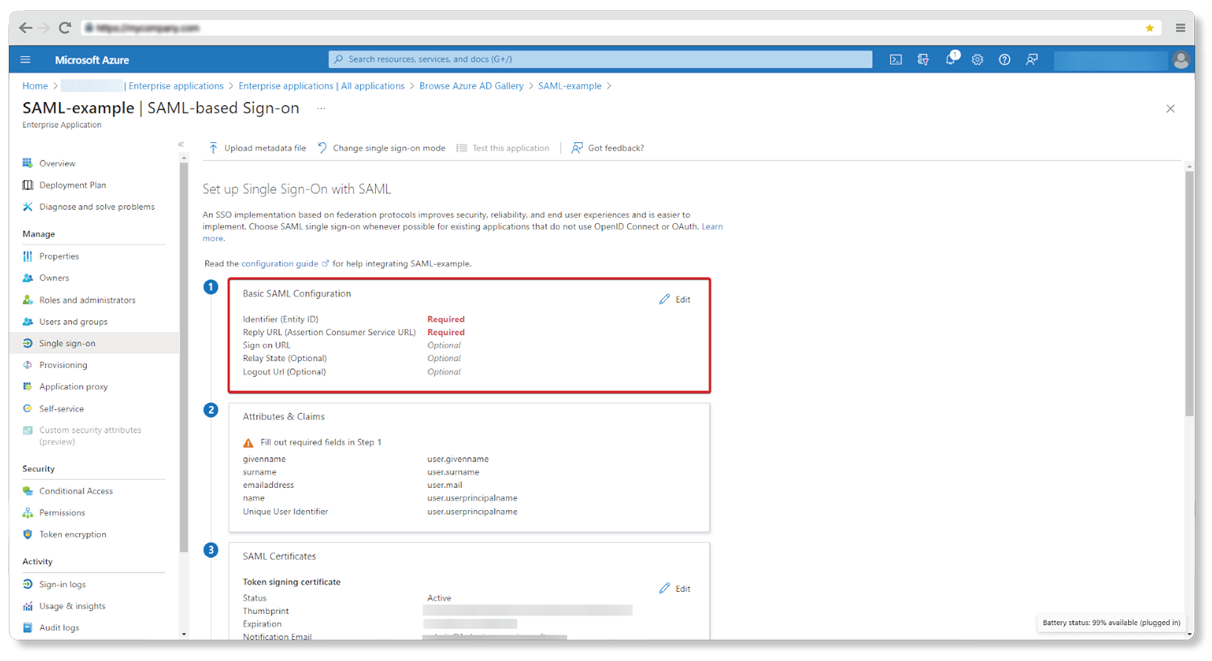The image size is (1212, 661).
Task: Open Properties in Manage section
Action: (59, 256)
